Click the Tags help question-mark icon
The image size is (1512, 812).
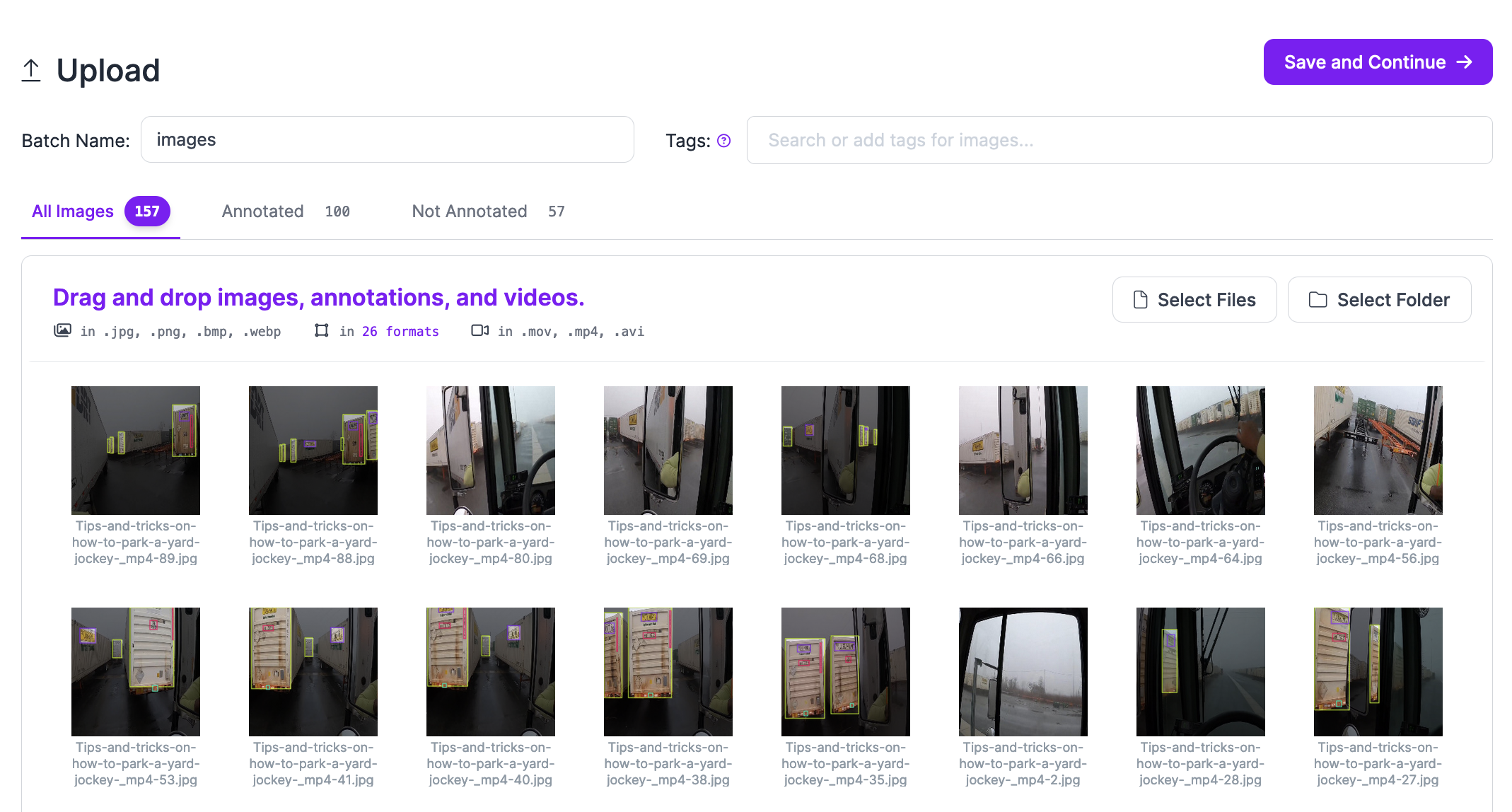coord(723,141)
